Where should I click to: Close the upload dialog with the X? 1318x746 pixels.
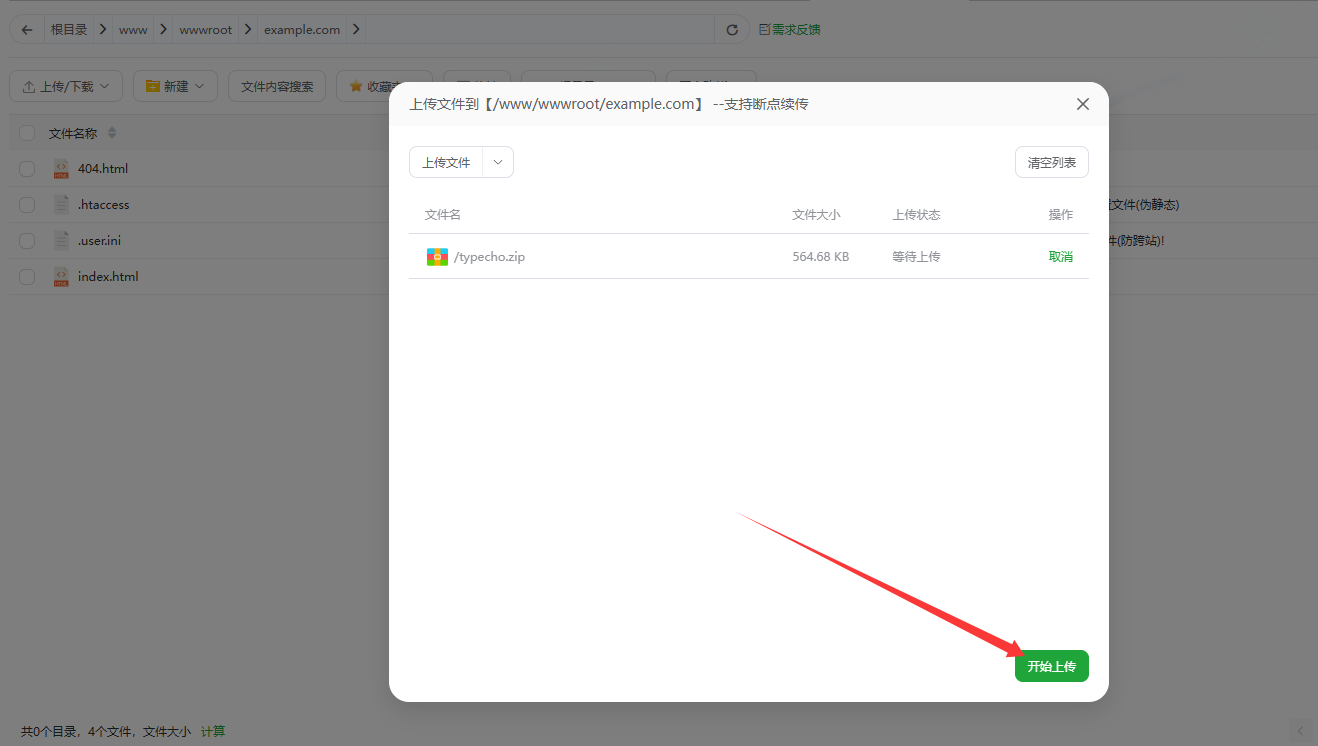coord(1083,104)
